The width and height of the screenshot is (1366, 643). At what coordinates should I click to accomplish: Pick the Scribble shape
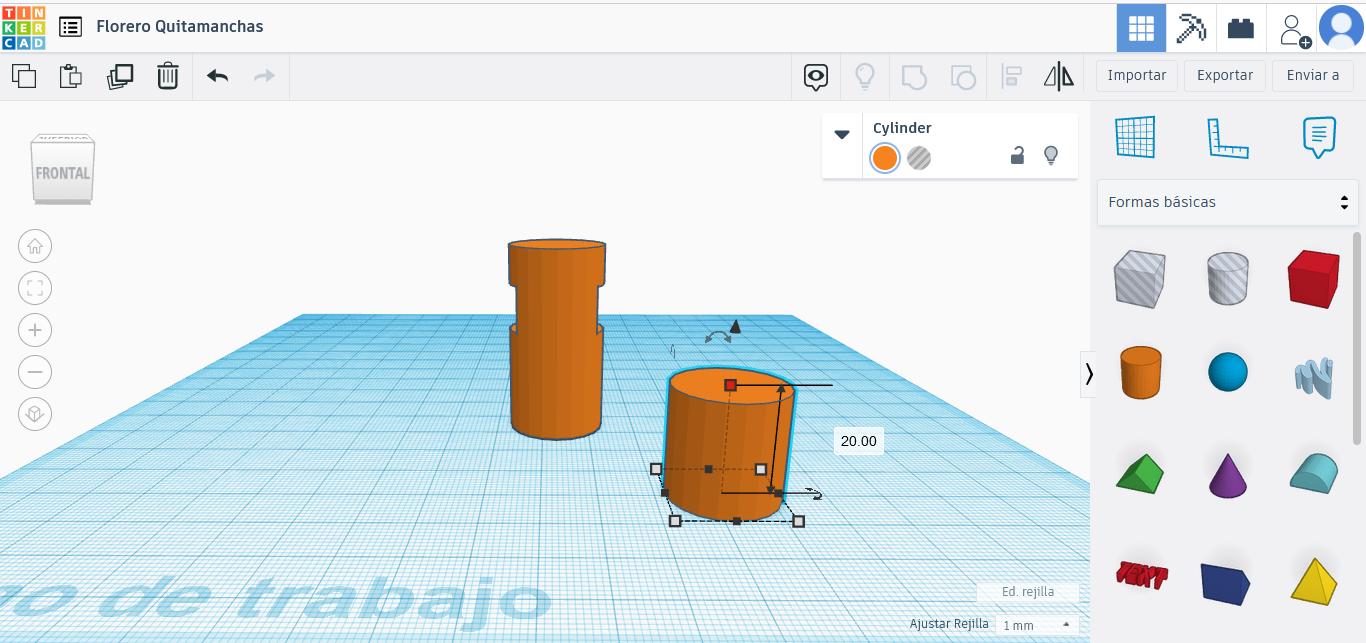coord(1314,377)
